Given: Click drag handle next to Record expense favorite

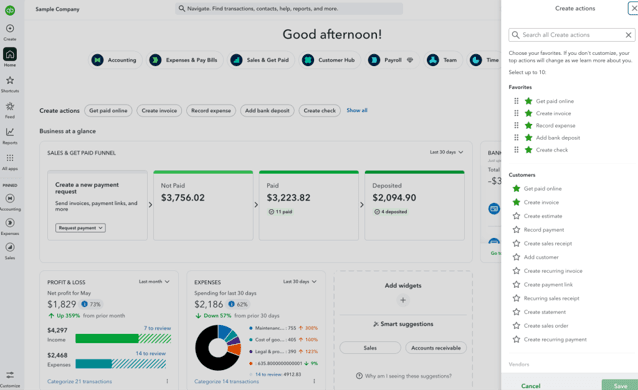Looking at the screenshot, I should pyautogui.click(x=516, y=125).
